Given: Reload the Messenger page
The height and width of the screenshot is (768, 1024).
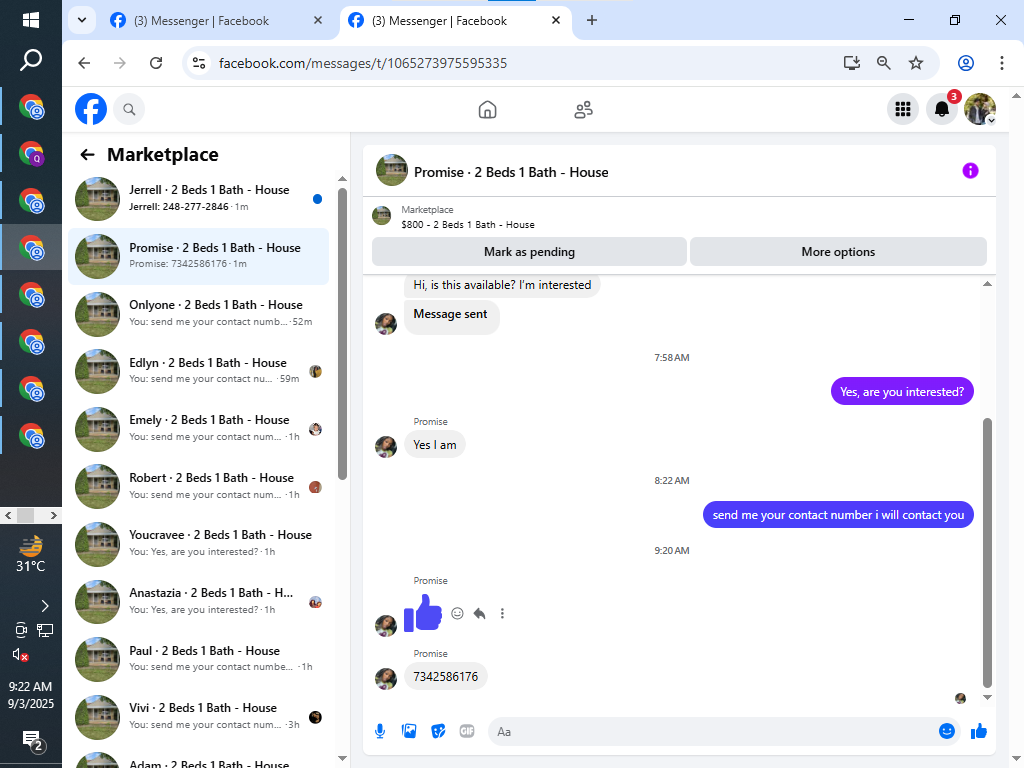Looking at the screenshot, I should 156,63.
